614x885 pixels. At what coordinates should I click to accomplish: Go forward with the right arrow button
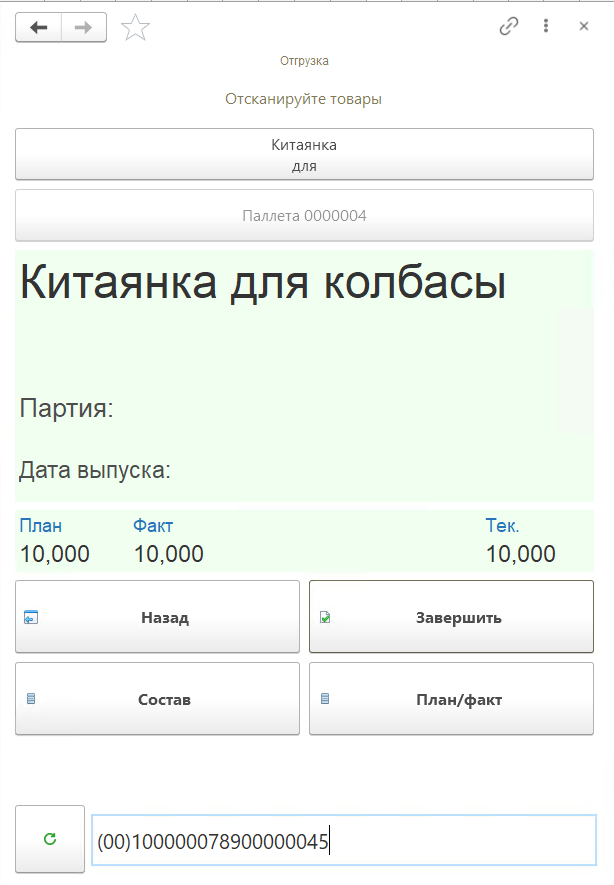[x=84, y=28]
